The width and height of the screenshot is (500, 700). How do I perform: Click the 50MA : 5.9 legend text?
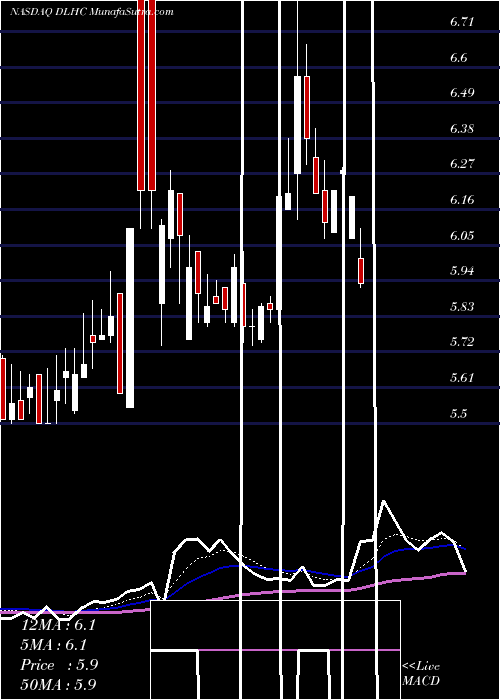[58, 684]
